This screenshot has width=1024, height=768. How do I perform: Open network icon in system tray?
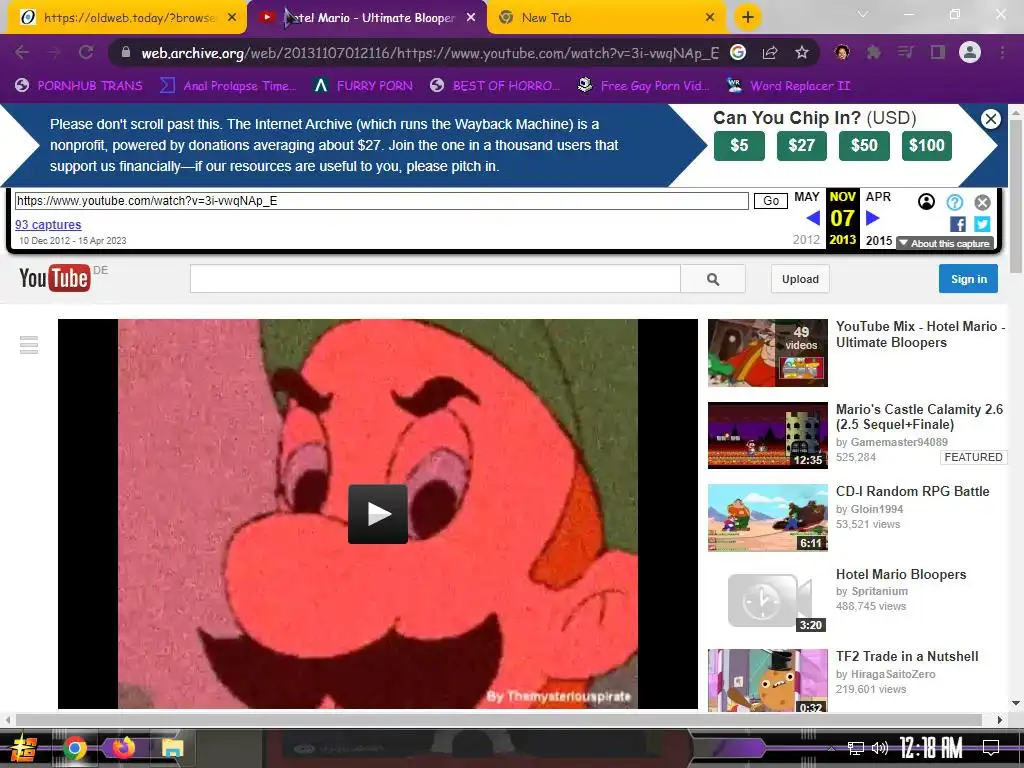coord(856,748)
